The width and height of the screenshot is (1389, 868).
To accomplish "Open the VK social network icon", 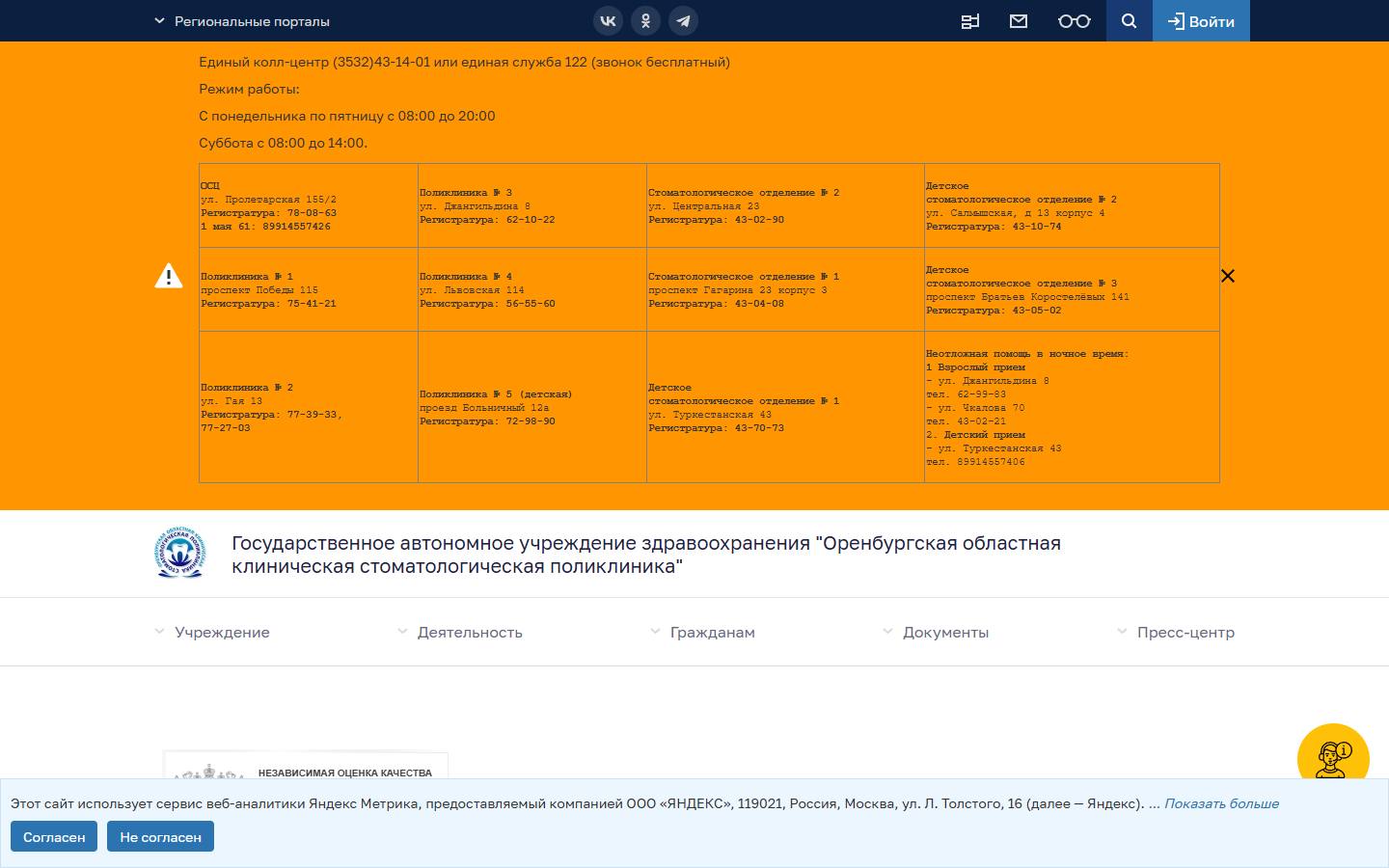I will (608, 20).
